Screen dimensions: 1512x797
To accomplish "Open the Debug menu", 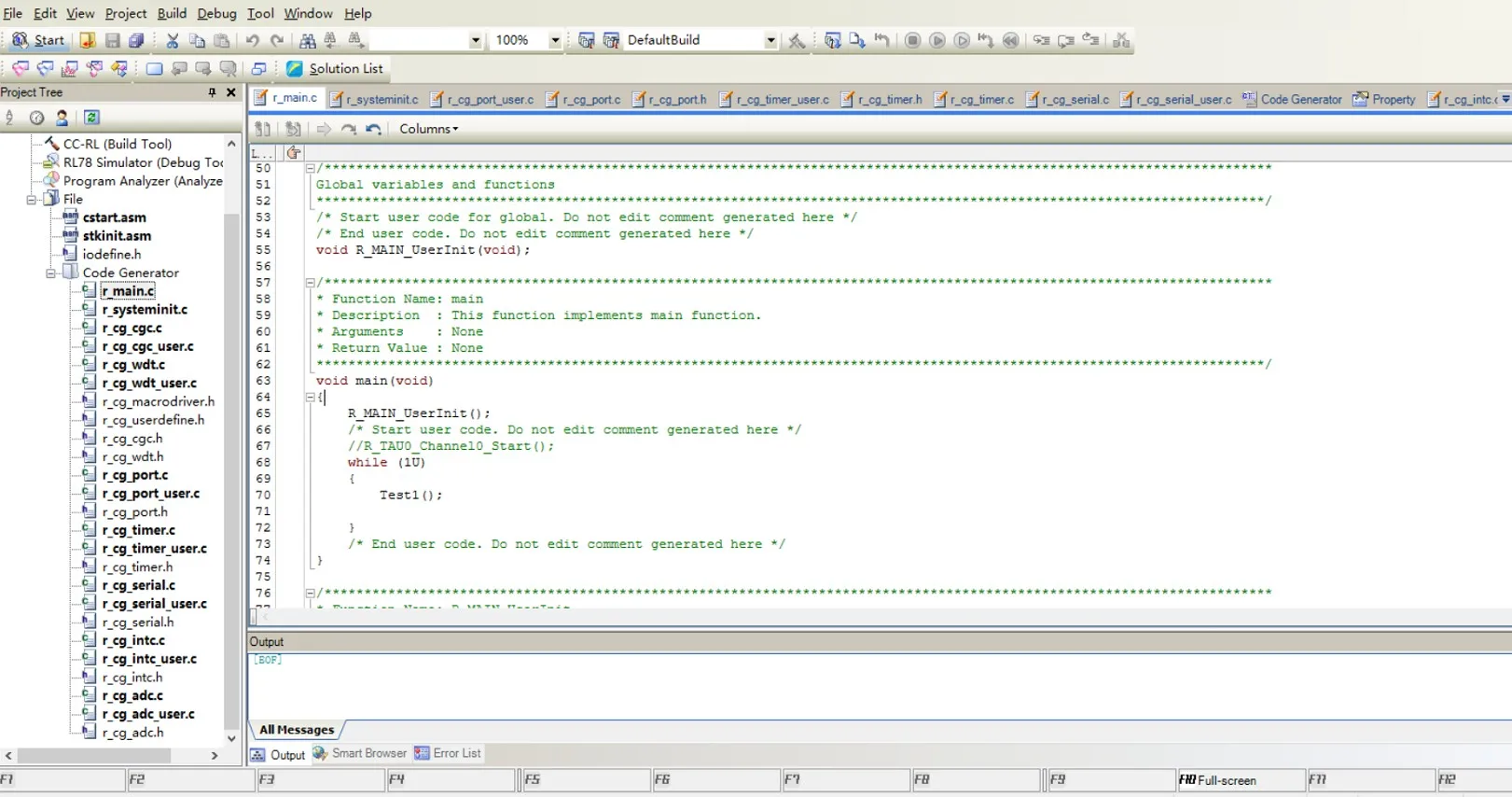I will [x=216, y=13].
